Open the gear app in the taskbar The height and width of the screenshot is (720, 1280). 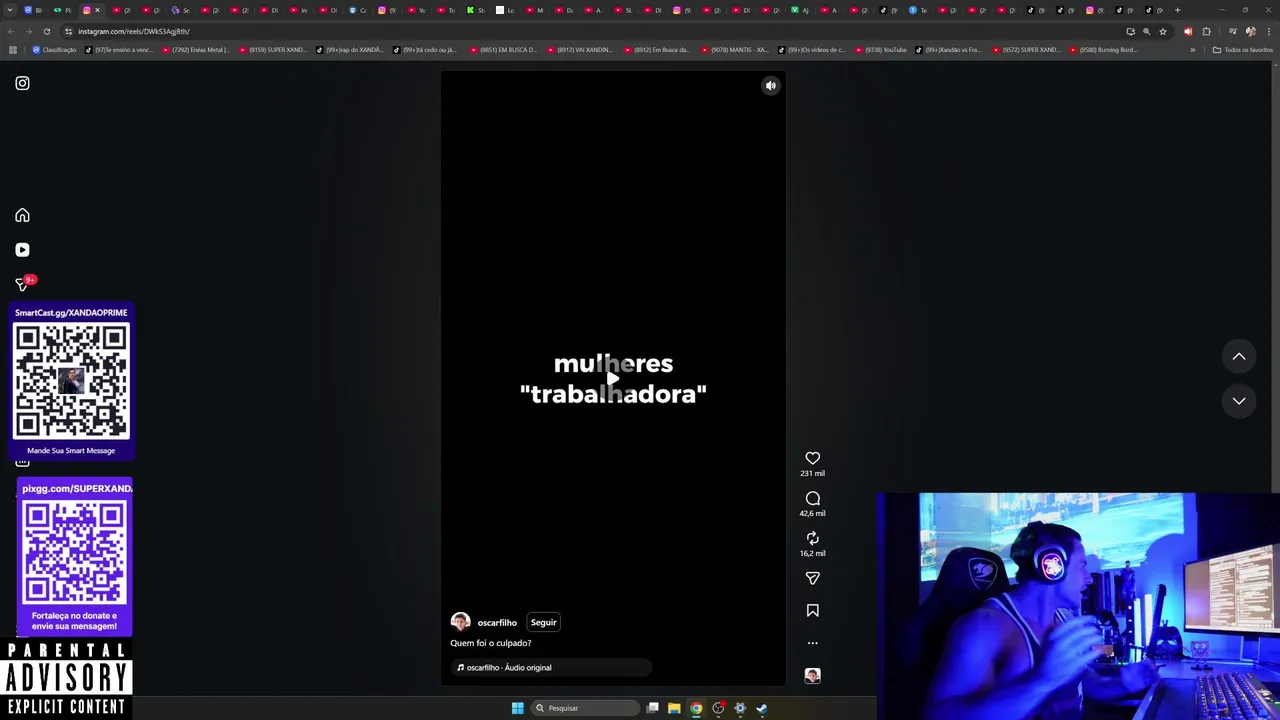coord(739,708)
